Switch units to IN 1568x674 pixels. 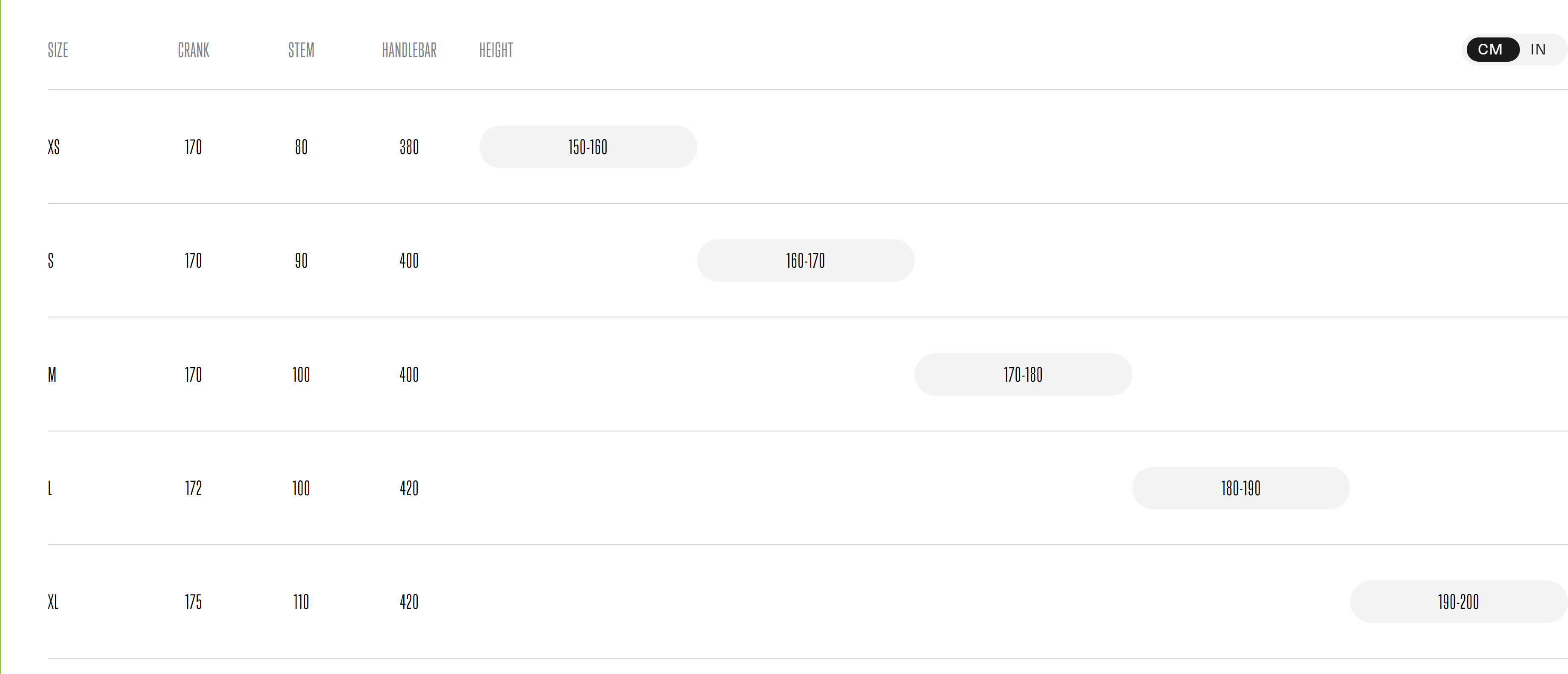(x=1538, y=49)
